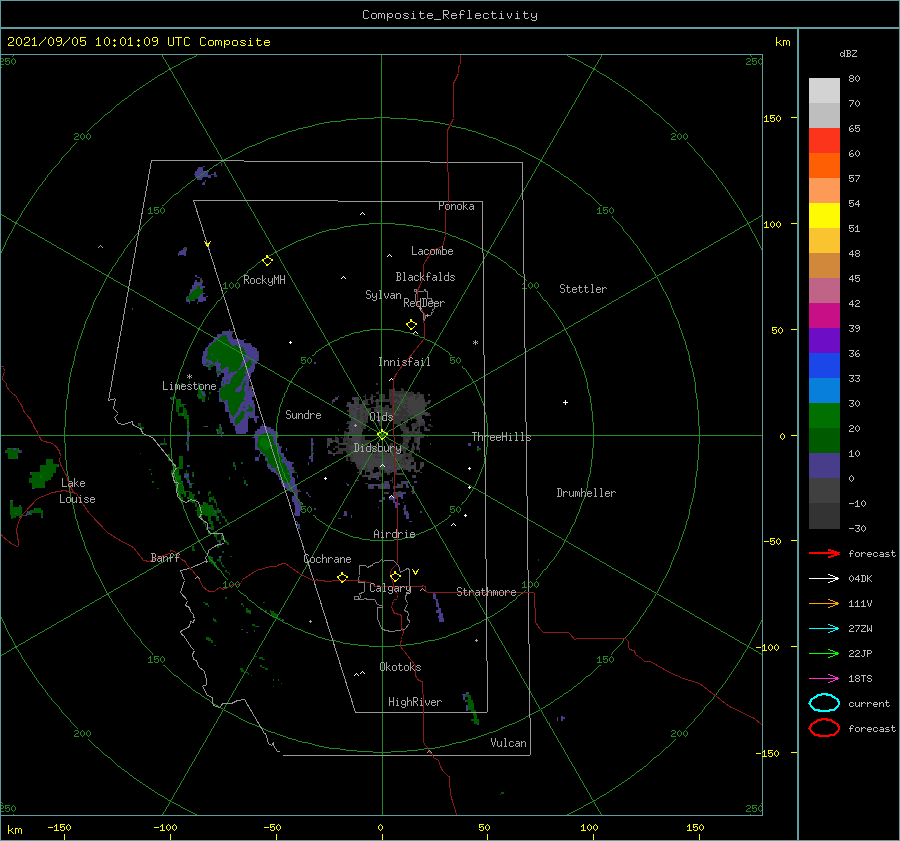Click the magenta swatch near 39 dBZ

[824, 316]
